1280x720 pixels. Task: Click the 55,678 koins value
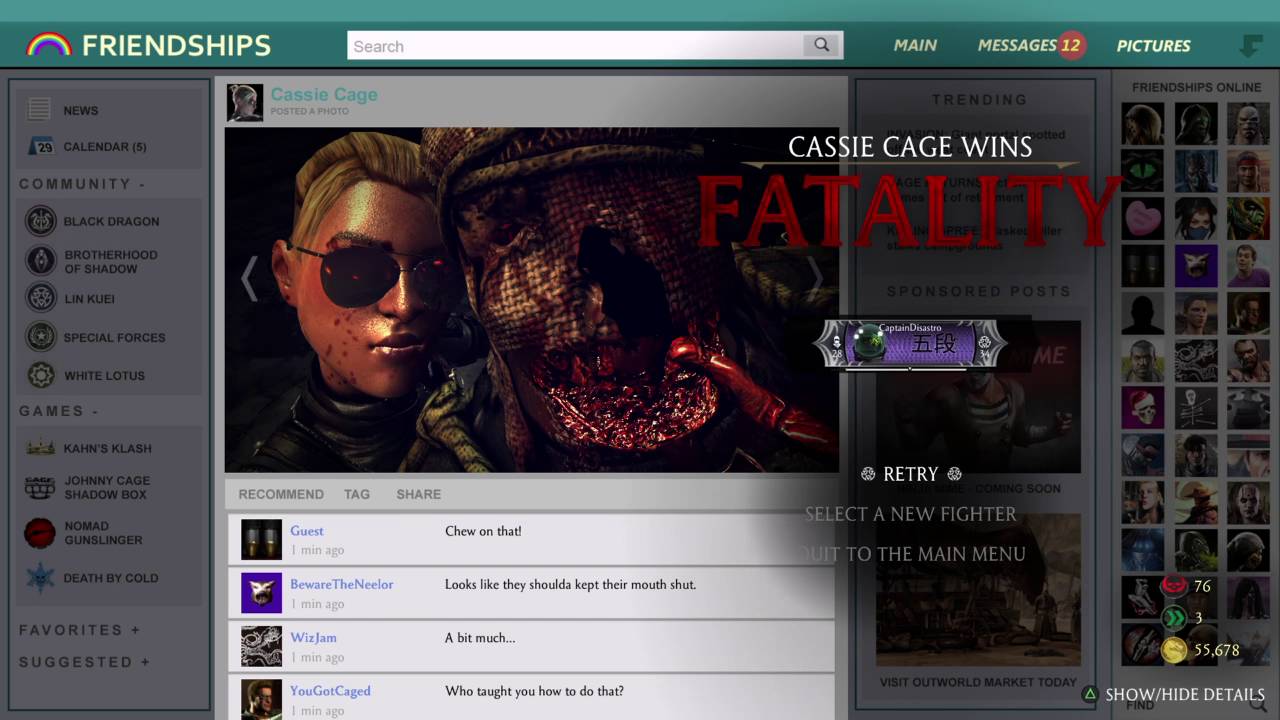click(1217, 650)
